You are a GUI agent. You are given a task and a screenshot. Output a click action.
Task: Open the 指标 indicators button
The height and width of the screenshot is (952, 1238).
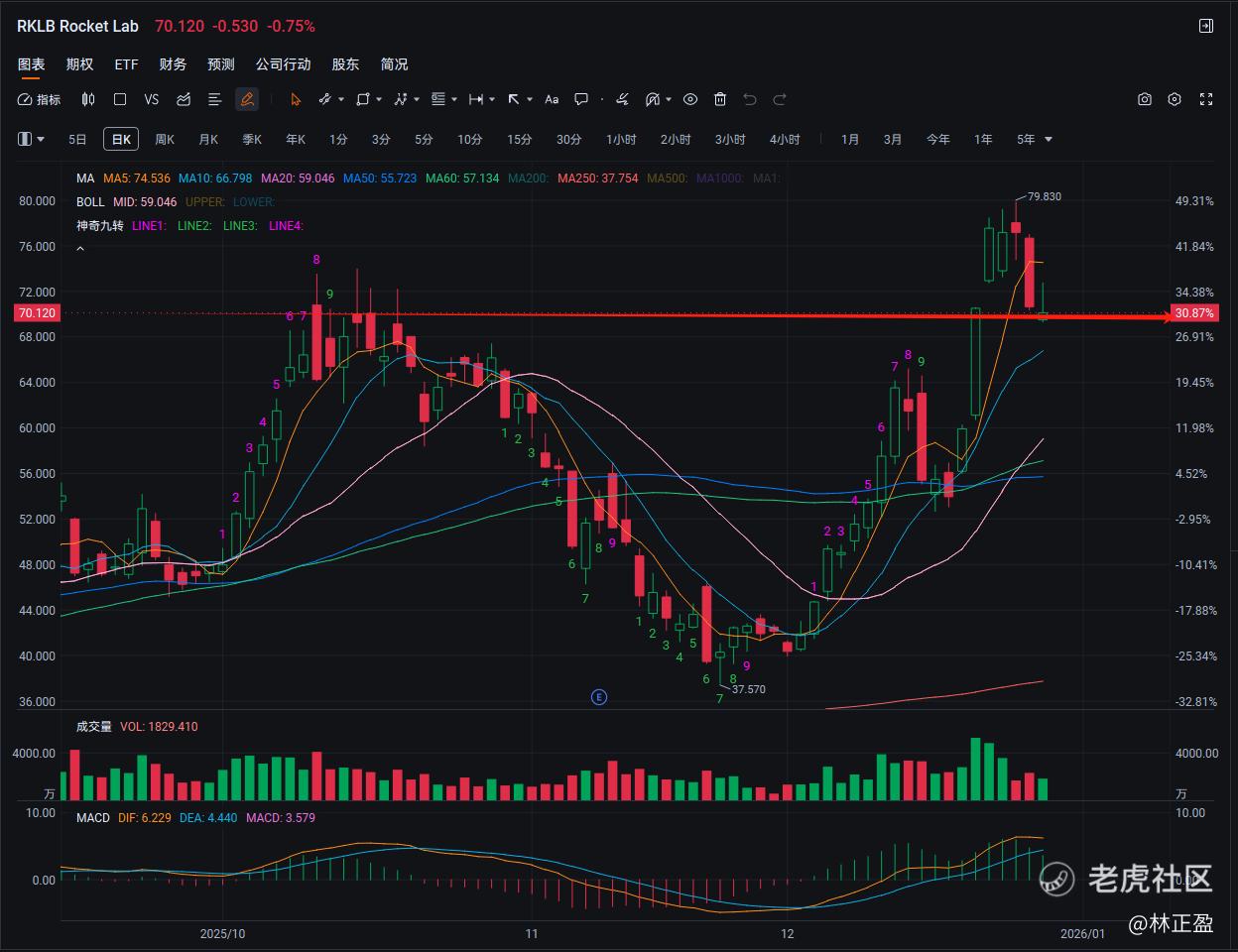[x=40, y=99]
